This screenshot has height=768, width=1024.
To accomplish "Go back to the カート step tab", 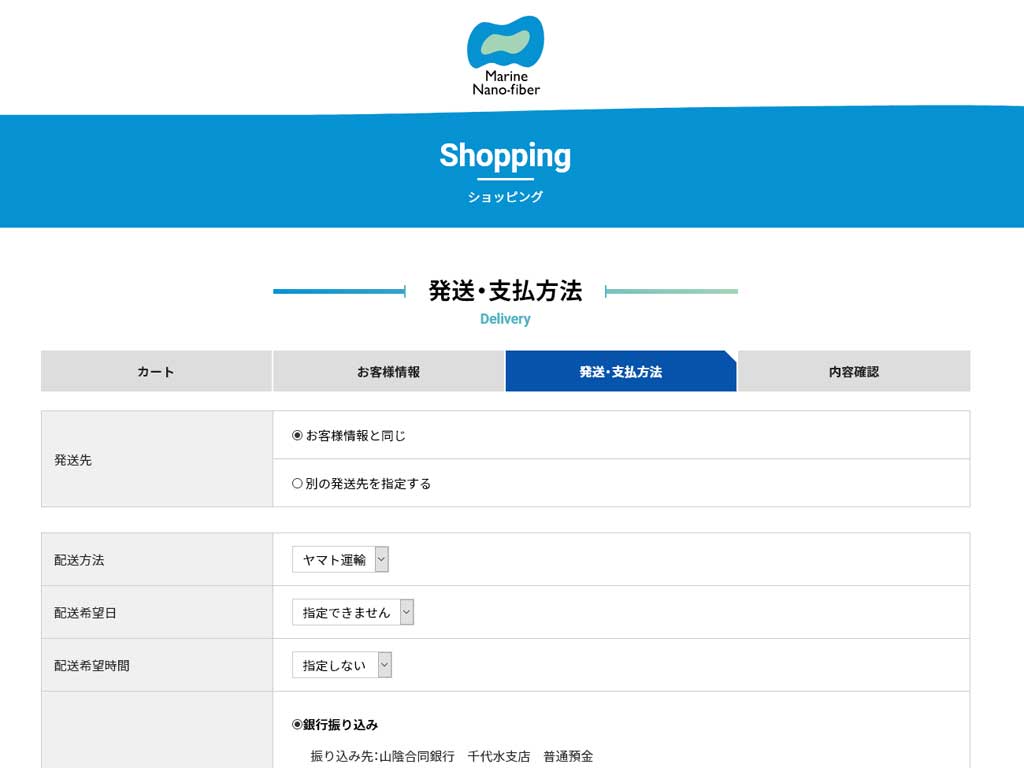I will point(156,371).
